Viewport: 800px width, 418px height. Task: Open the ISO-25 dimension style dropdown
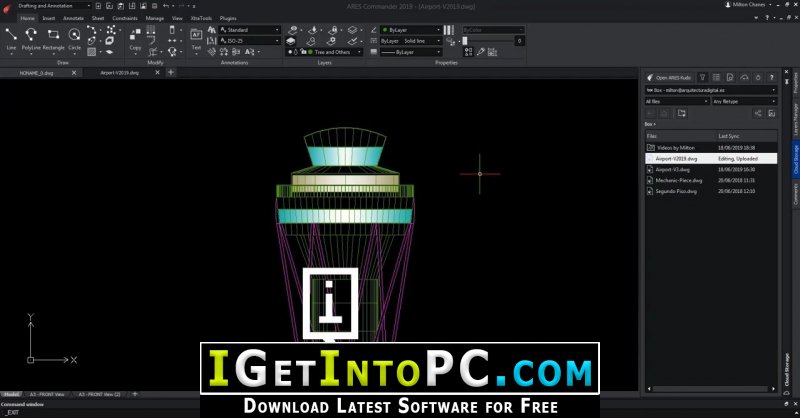250,41
